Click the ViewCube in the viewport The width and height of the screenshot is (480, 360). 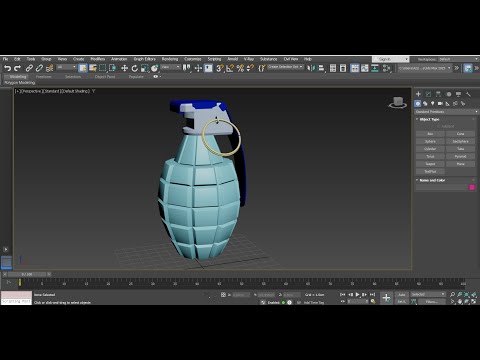pyautogui.click(x=398, y=102)
